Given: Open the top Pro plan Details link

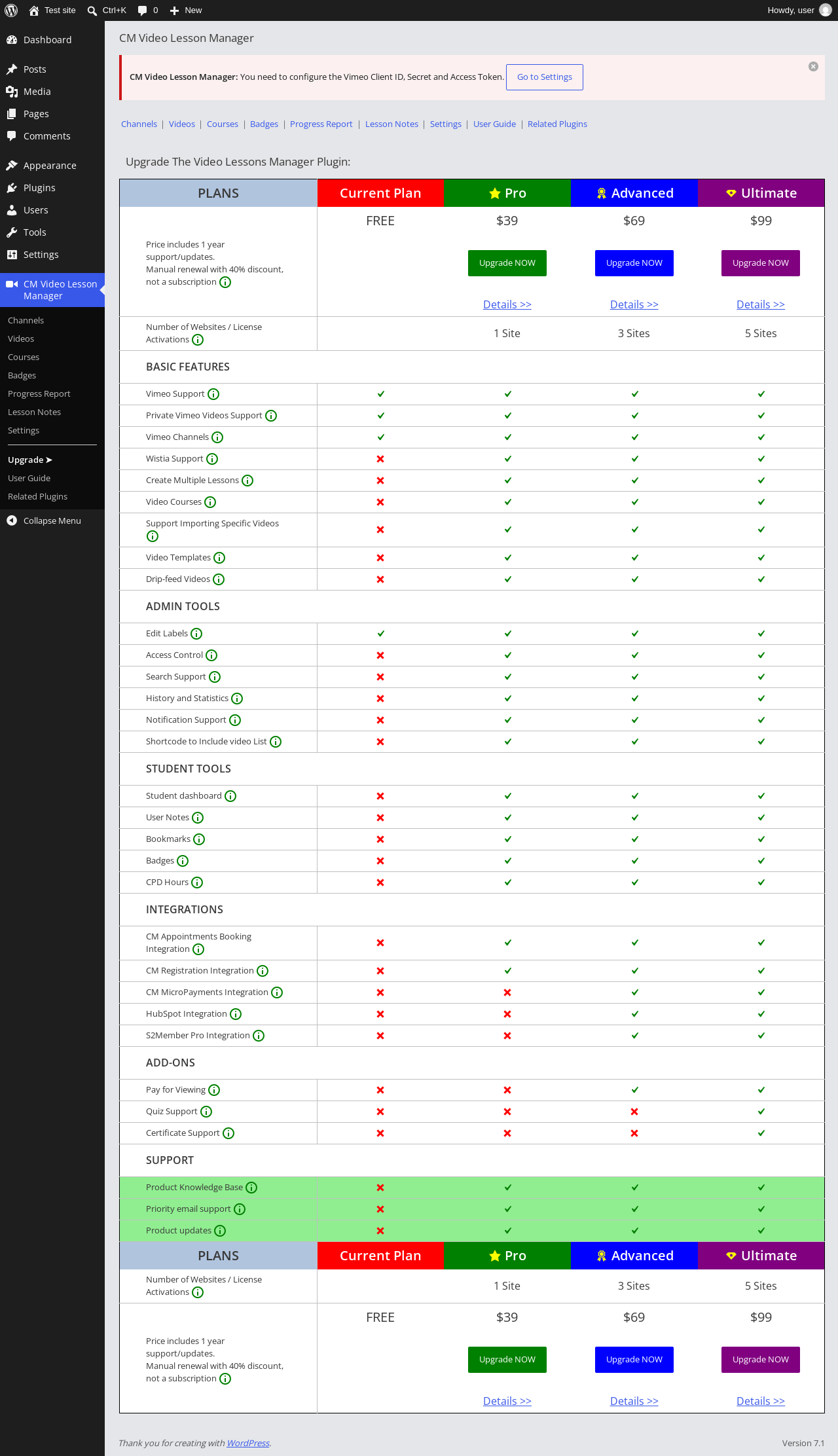Looking at the screenshot, I should pos(507,304).
